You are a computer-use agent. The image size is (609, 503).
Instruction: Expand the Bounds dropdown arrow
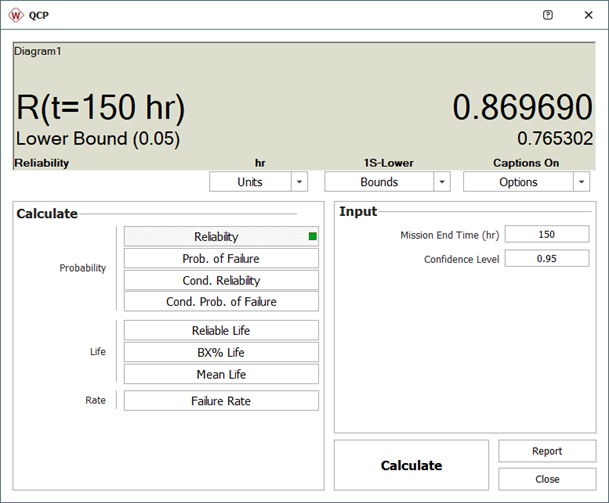442,182
